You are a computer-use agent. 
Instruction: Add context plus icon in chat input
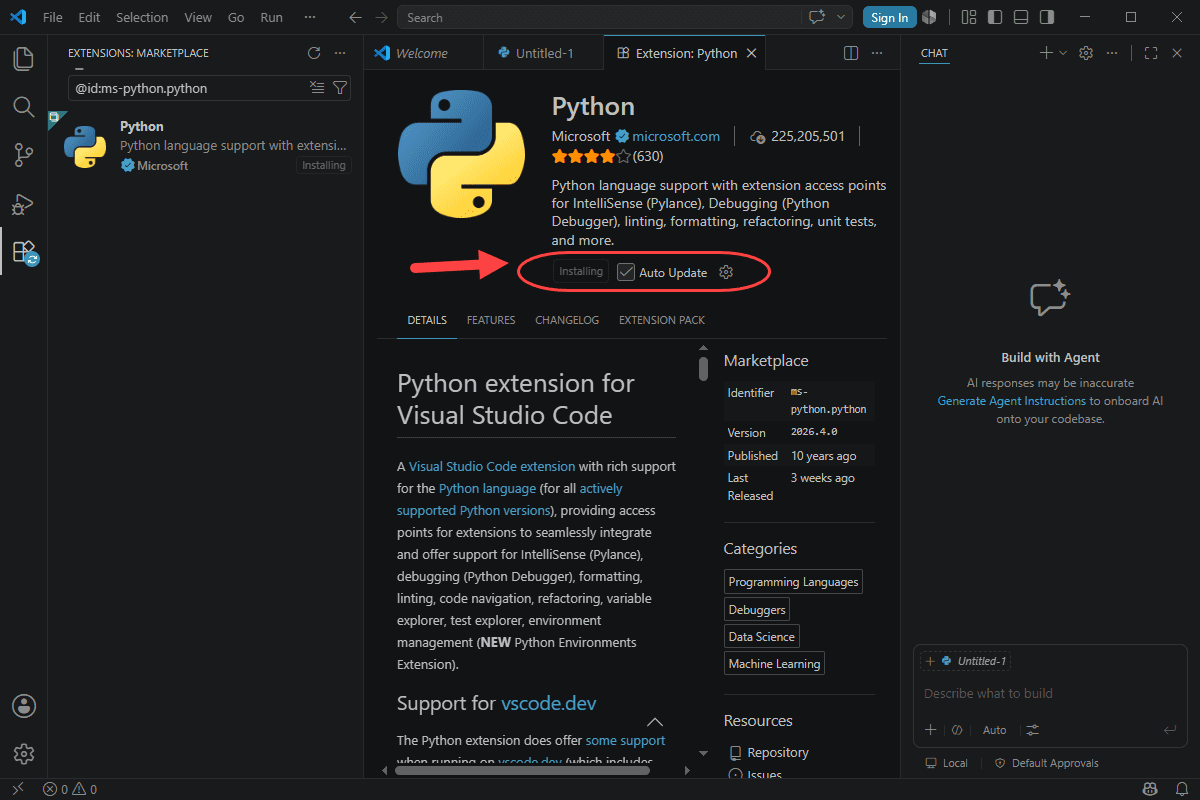pyautogui.click(x=931, y=730)
